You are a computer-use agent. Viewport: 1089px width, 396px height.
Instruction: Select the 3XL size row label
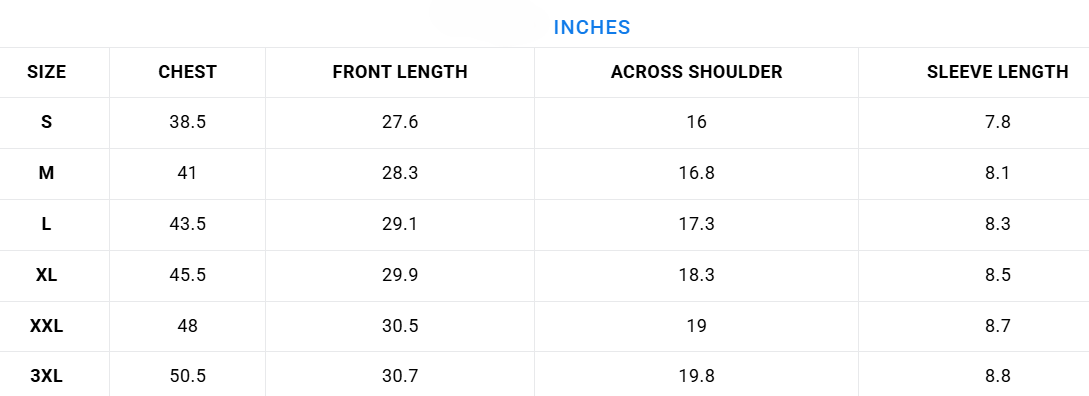coord(47,376)
